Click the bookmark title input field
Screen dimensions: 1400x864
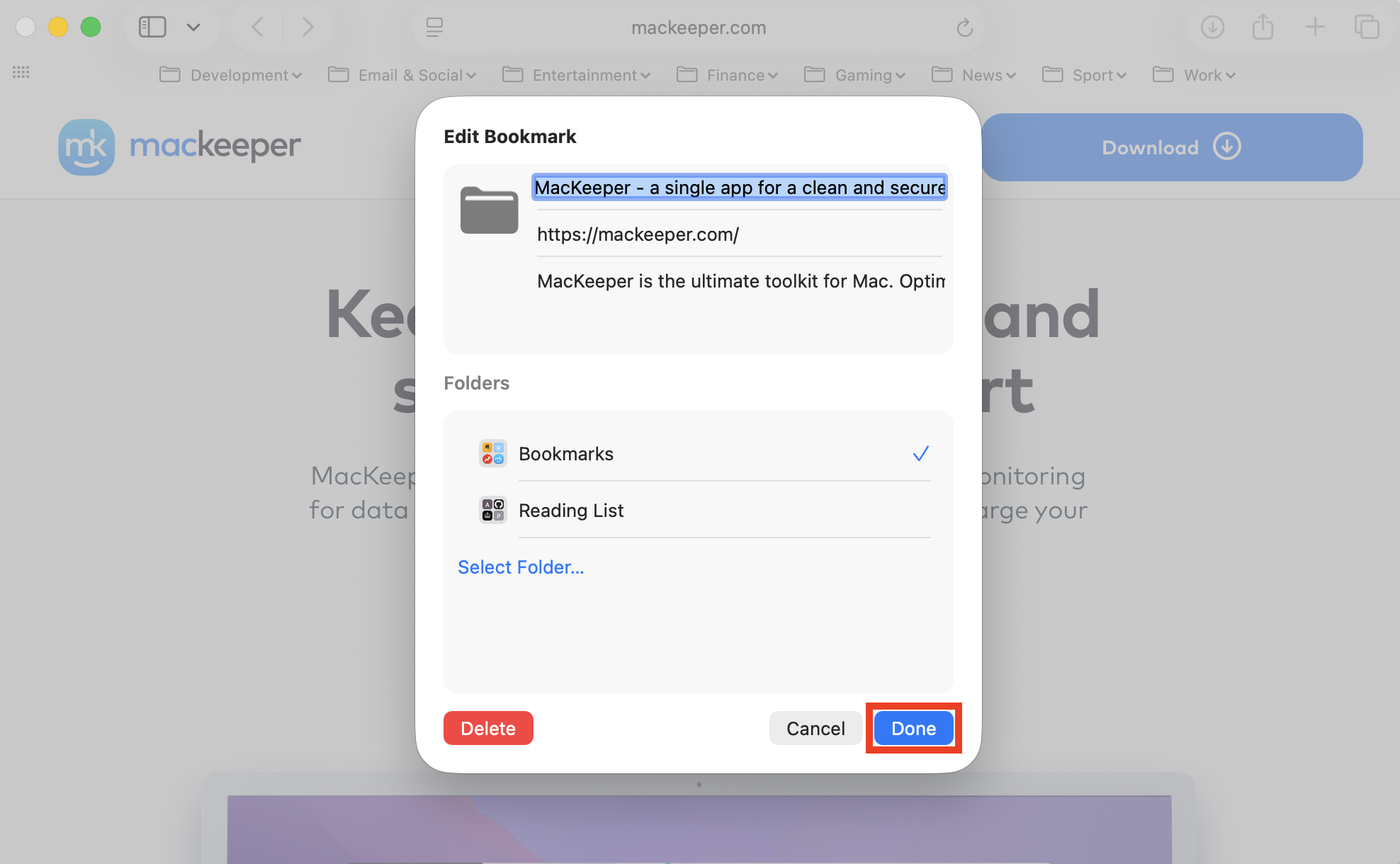click(738, 188)
